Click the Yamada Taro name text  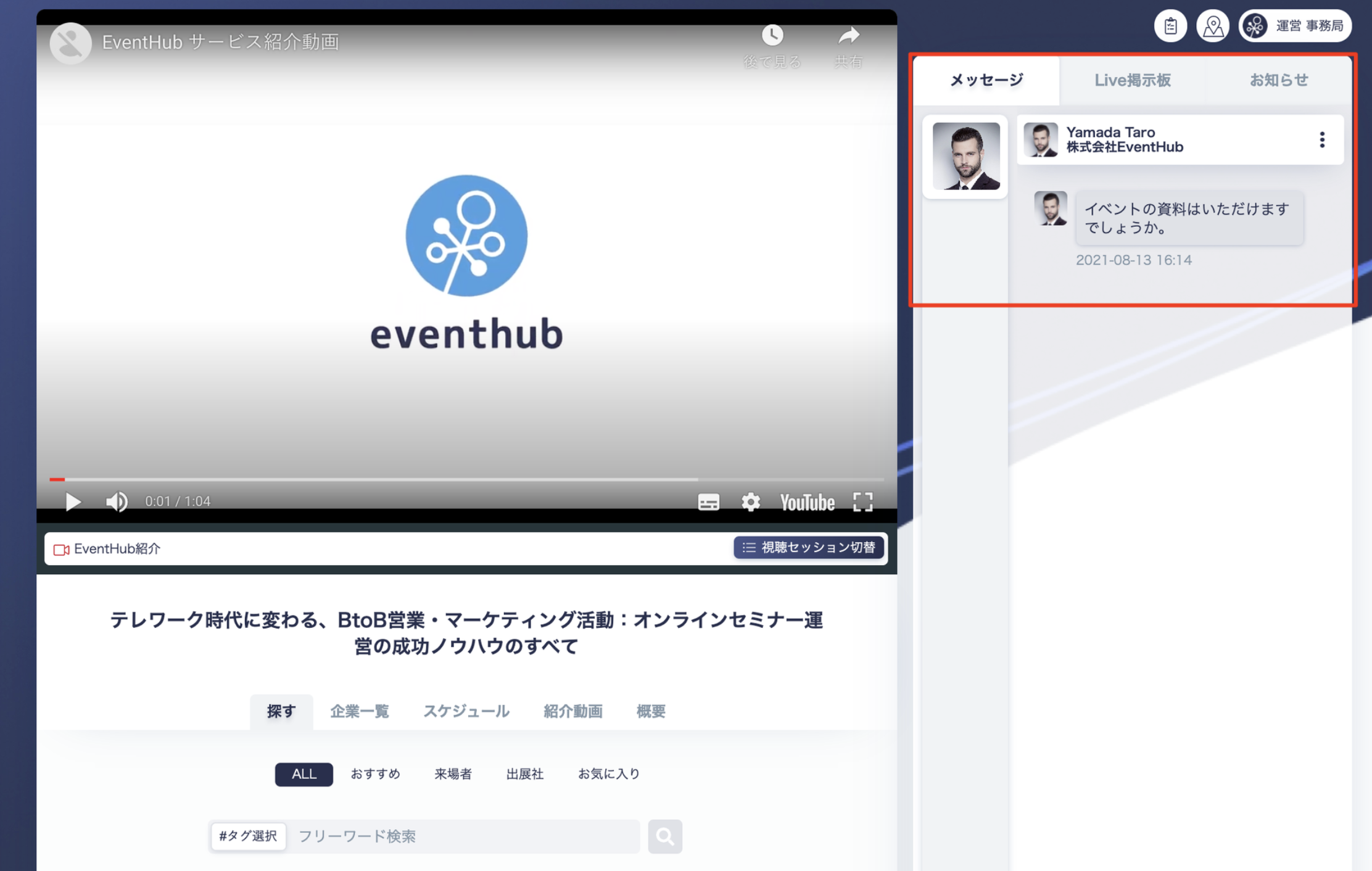[1110, 132]
